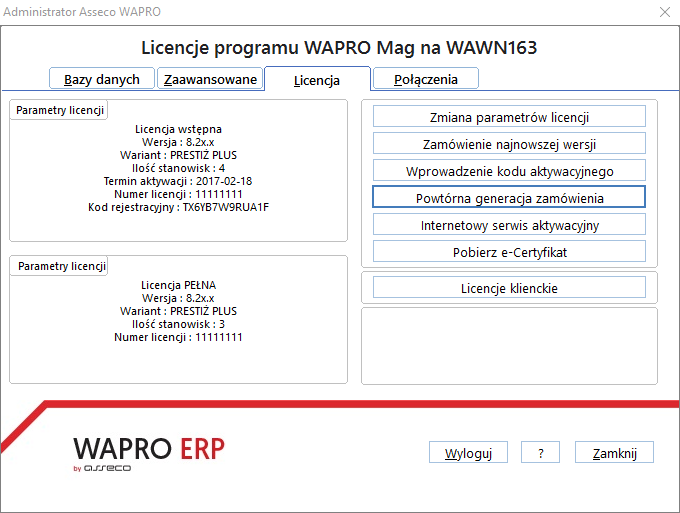This screenshot has height=513, width=680.
Task: Click Termin aktywacji : 2017-02-18 line
Action: 178,181
